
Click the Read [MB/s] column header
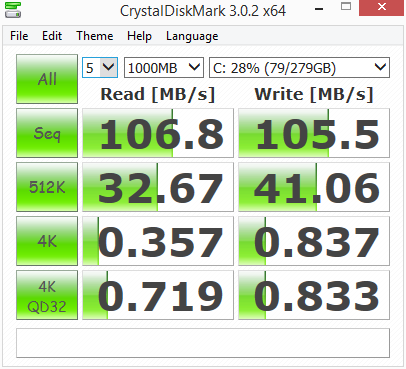[158, 94]
